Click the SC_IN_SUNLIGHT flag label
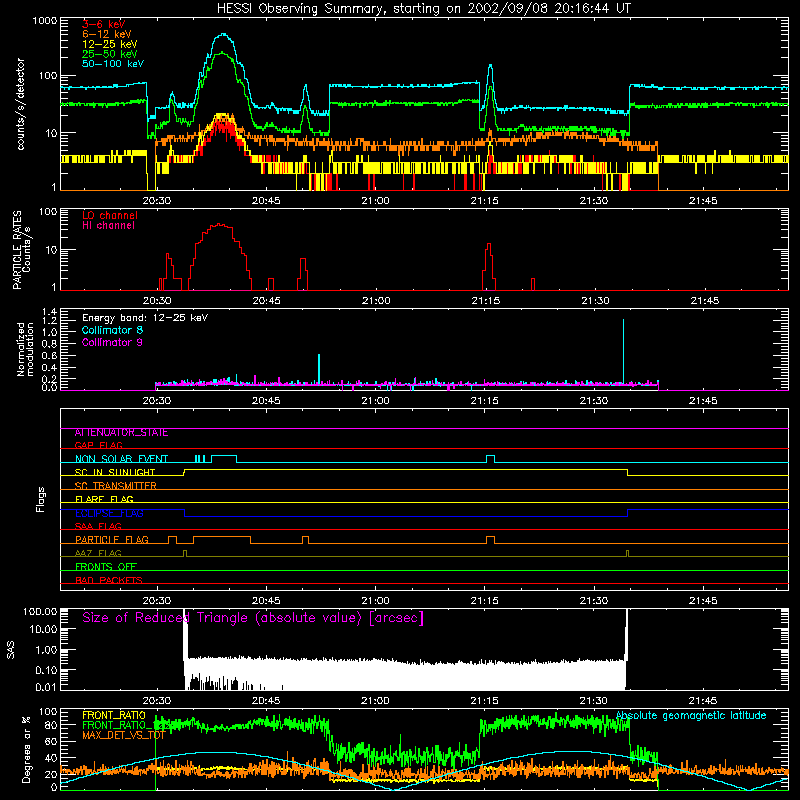This screenshot has width=800, height=800. (115, 472)
